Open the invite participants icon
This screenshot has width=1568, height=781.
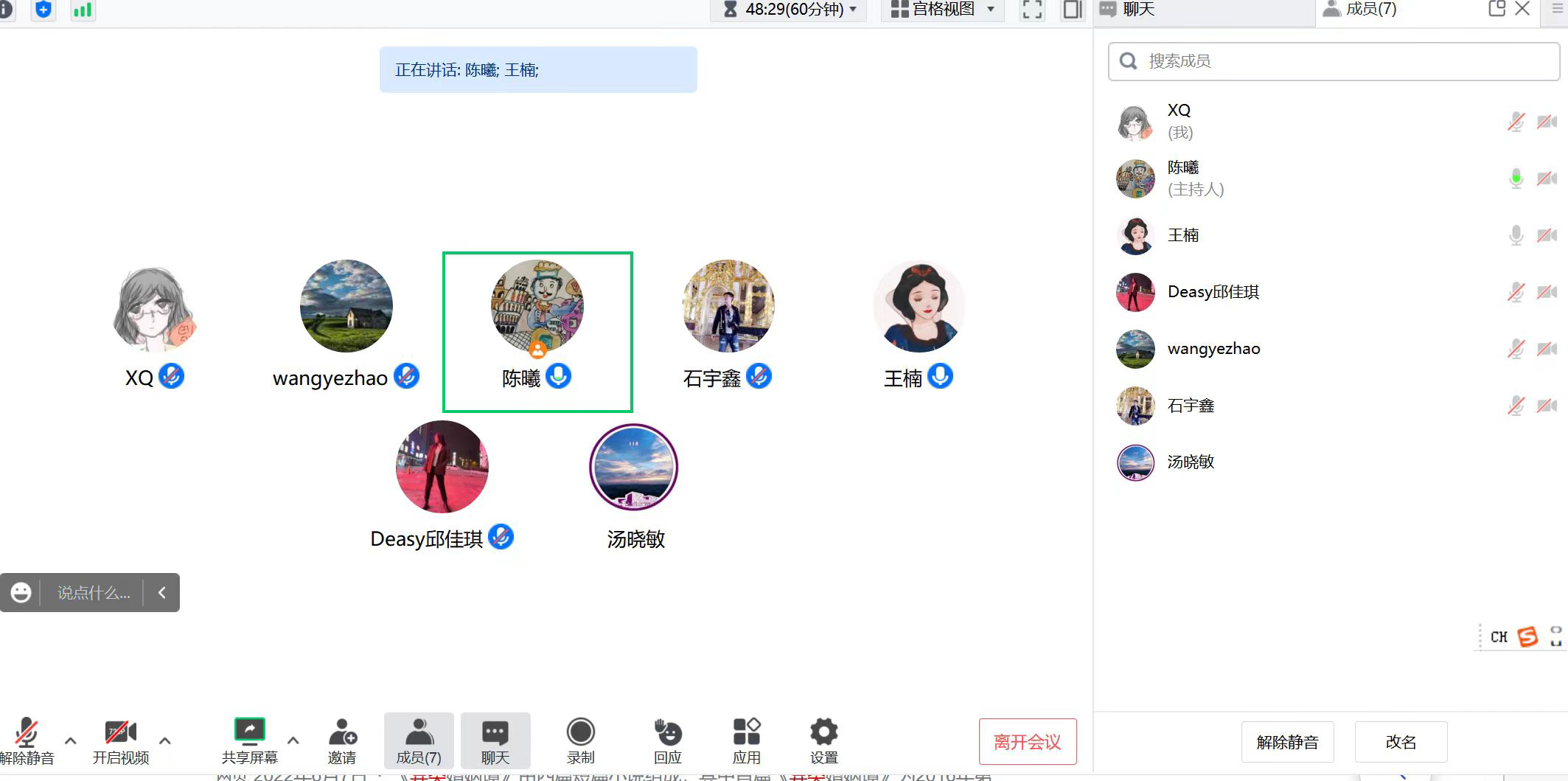point(342,732)
